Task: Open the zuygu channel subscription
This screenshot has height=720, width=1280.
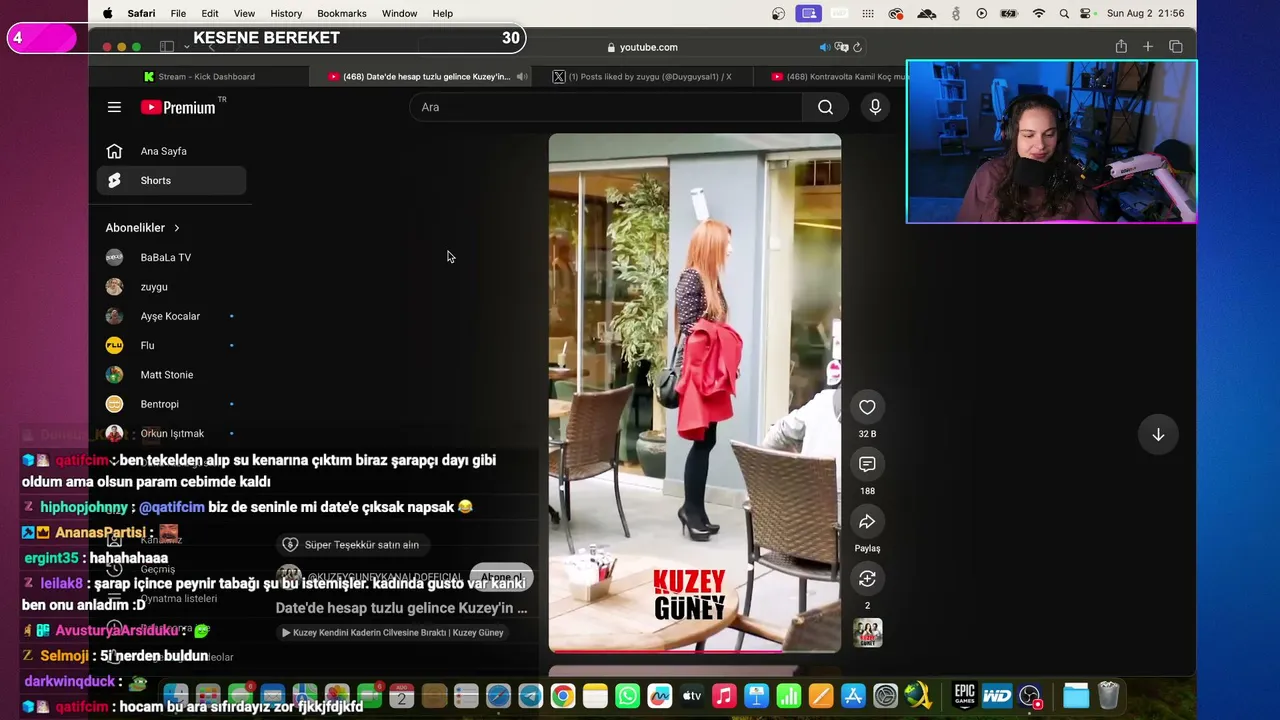Action: point(172,287)
